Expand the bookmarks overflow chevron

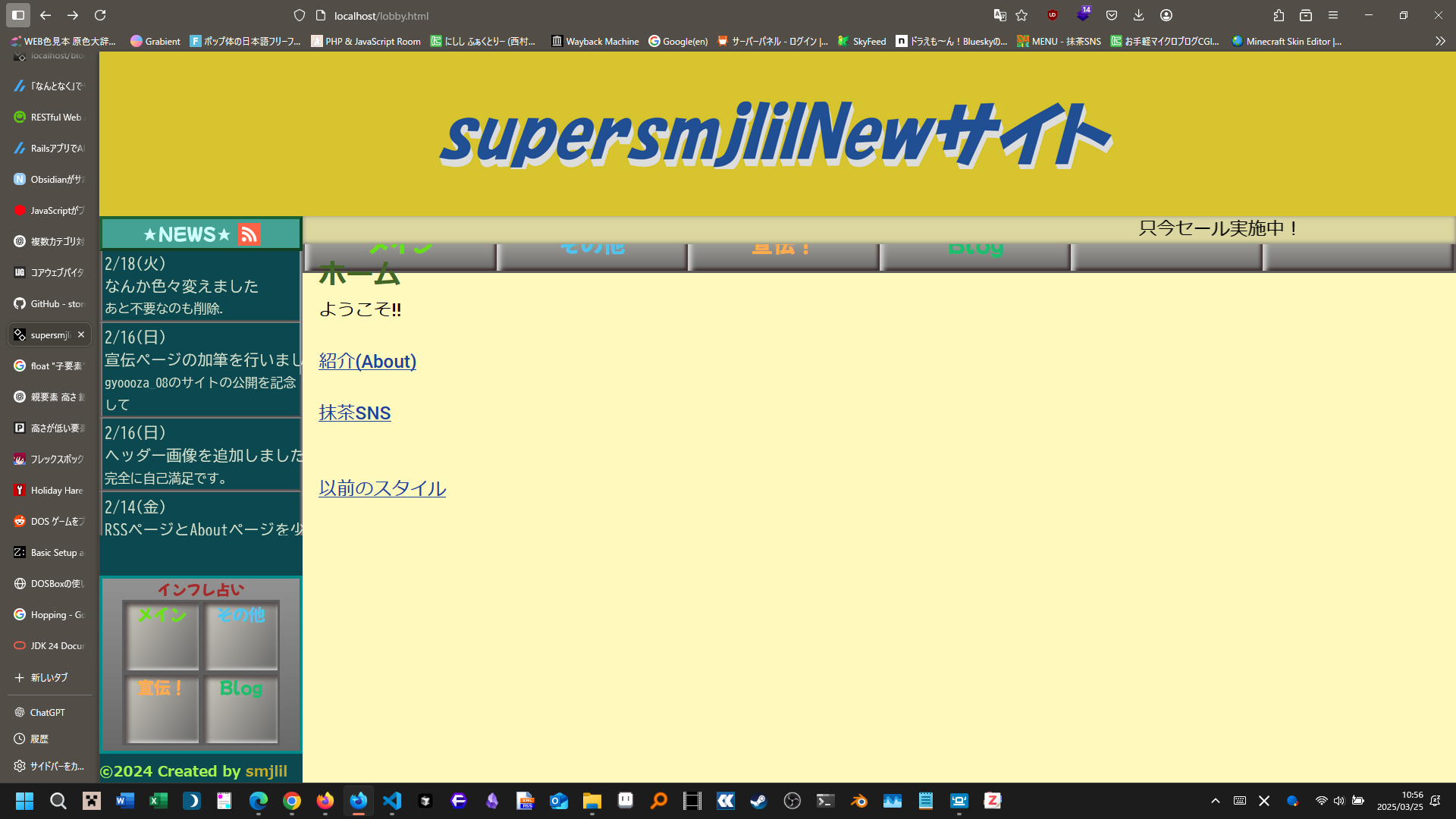coord(1439,42)
